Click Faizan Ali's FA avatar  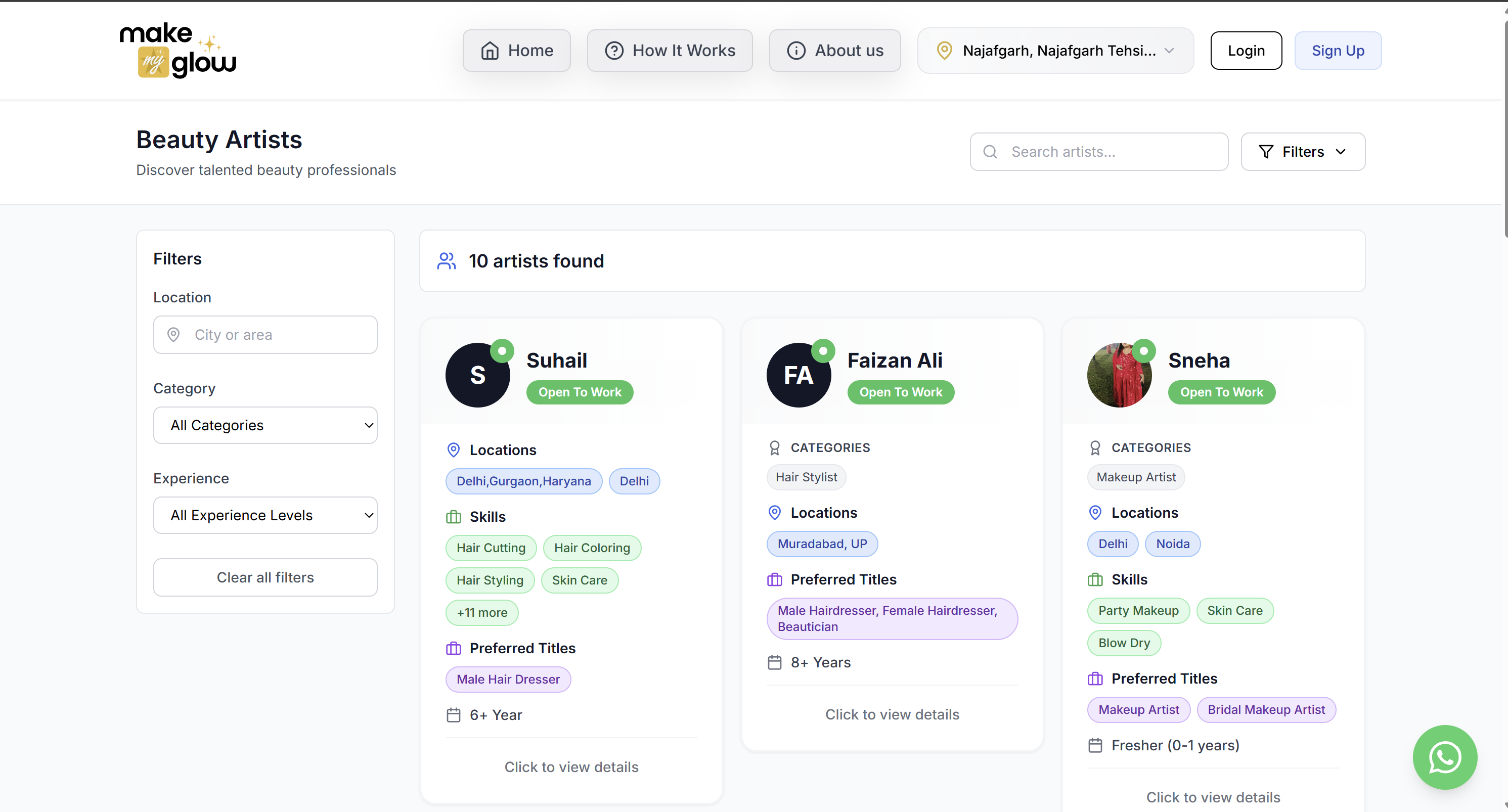(798, 375)
